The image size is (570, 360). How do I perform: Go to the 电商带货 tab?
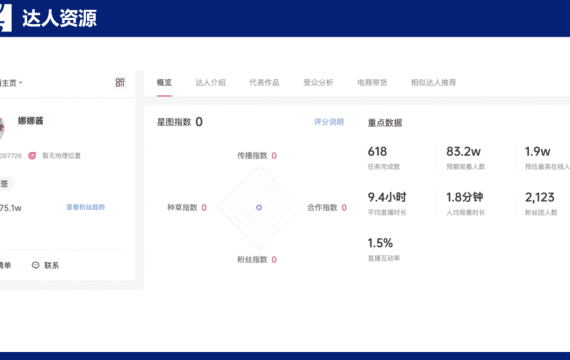(372, 83)
